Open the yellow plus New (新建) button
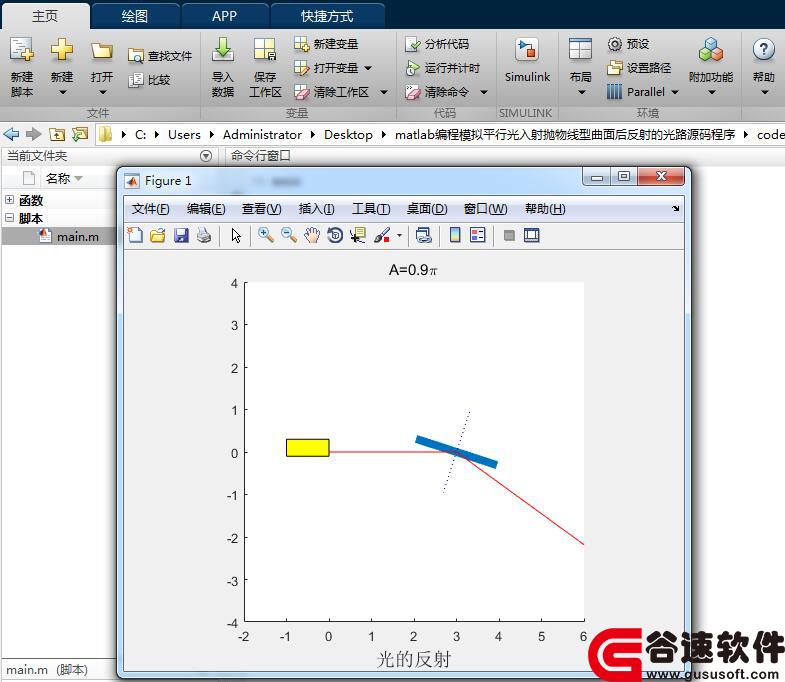The height and width of the screenshot is (682, 785). click(x=62, y=50)
